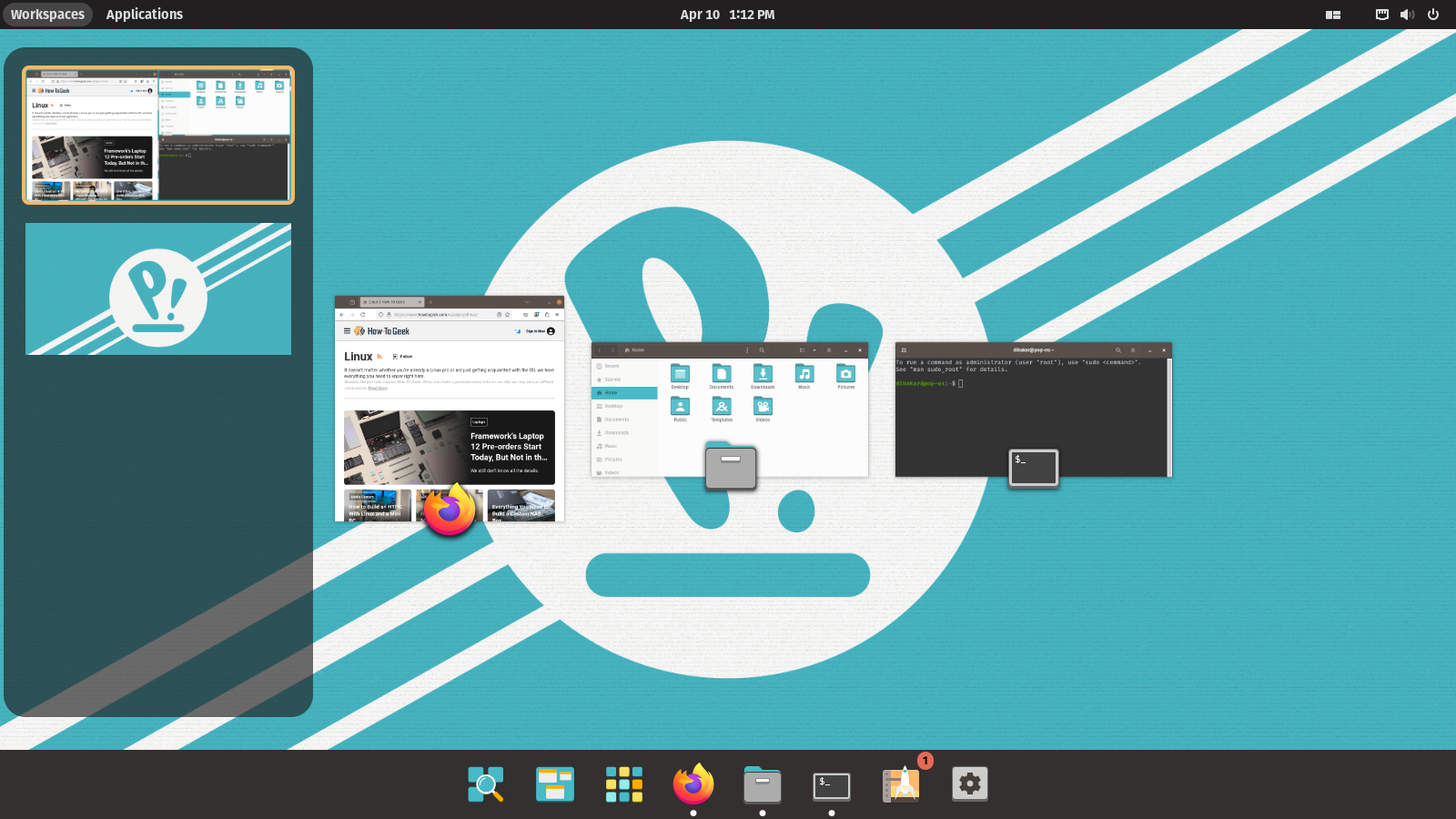Open the Downloads folder in Files window
The image size is (1456, 819).
point(763,377)
